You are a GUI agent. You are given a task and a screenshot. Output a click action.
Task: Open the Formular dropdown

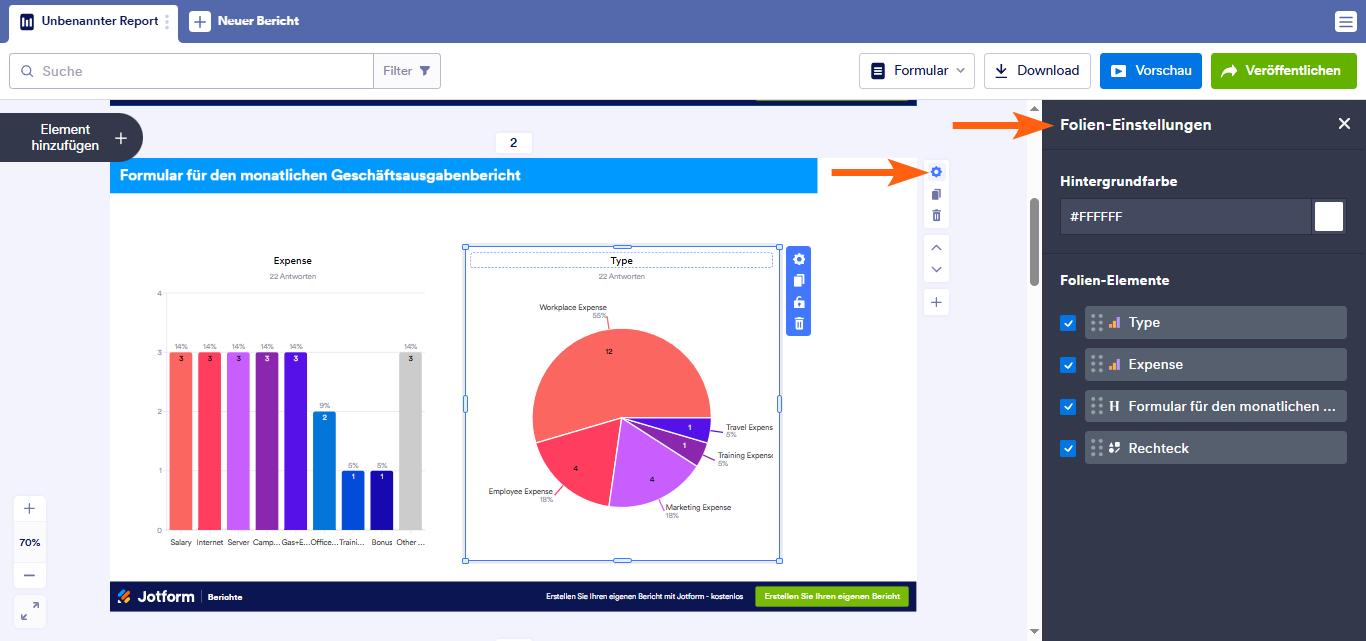[916, 71]
